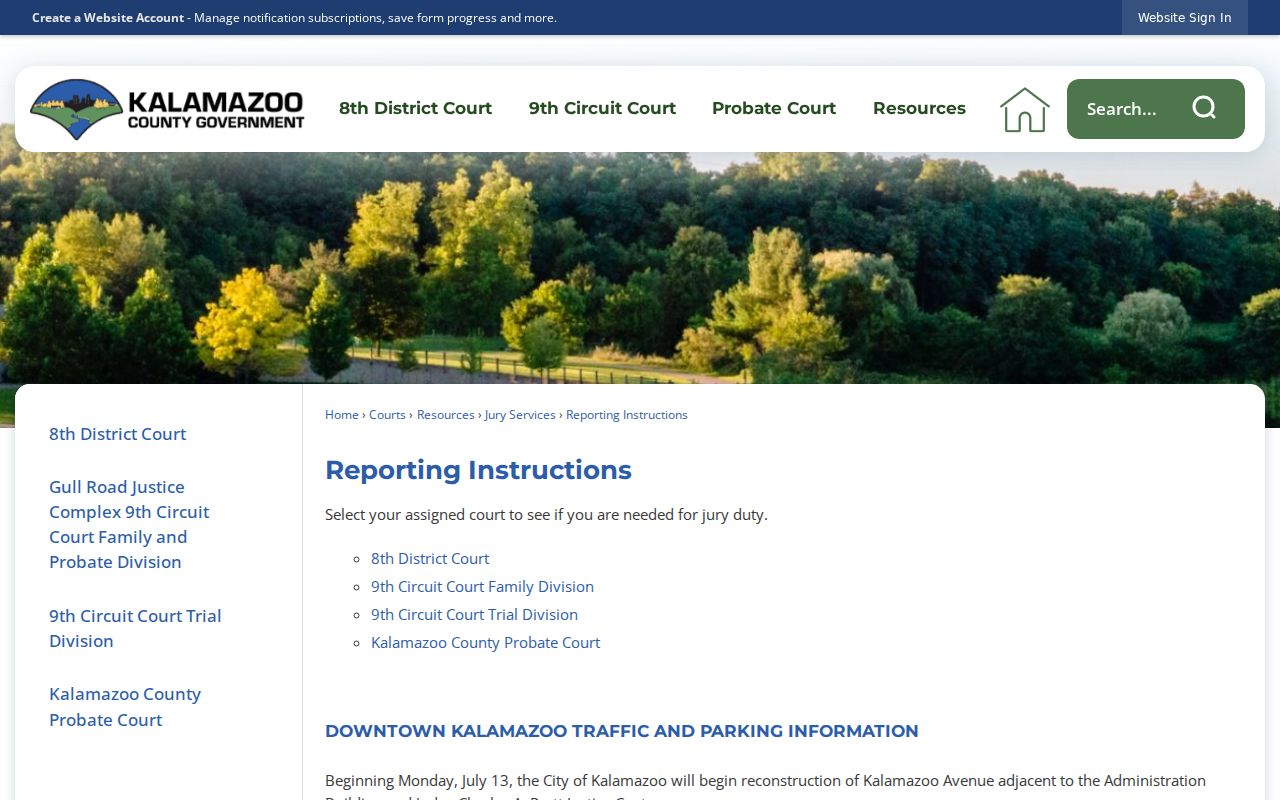Open 9th Circuit Court Trial Division bulleted link
This screenshot has width=1280, height=800.
coord(474,615)
